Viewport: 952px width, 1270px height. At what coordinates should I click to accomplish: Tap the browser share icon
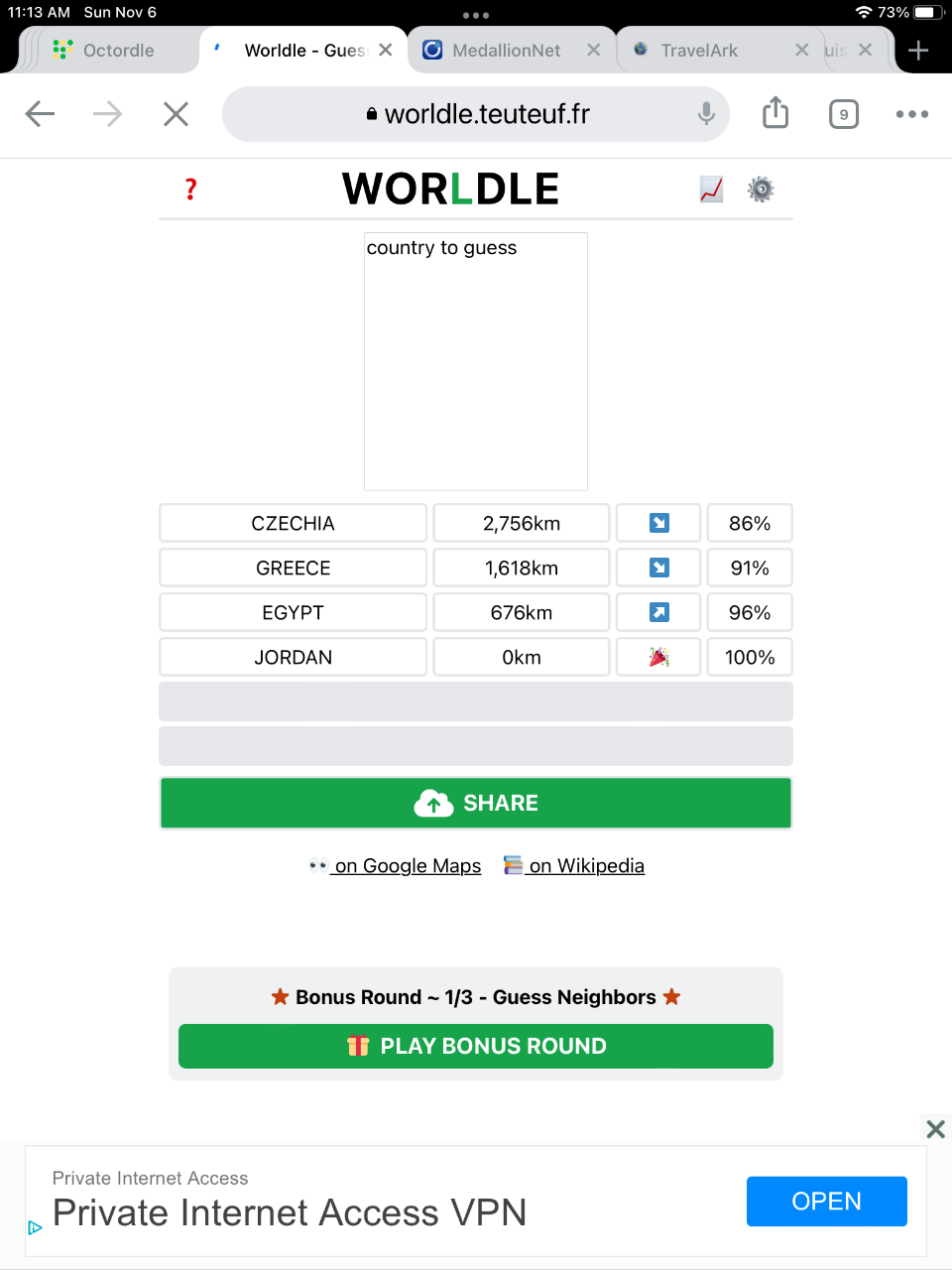(775, 113)
